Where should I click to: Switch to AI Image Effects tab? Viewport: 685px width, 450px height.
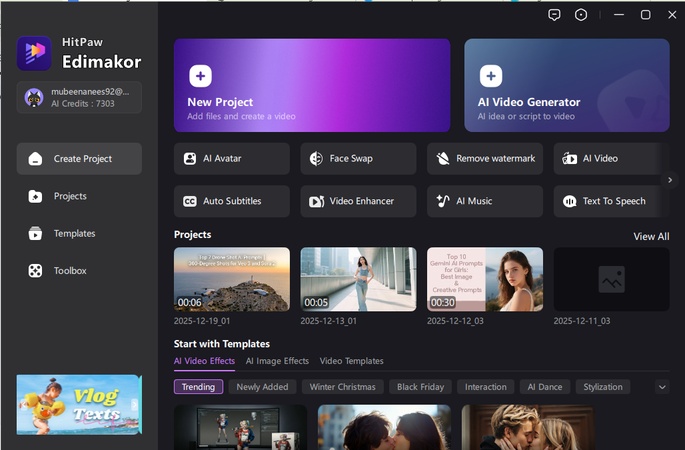click(277, 361)
